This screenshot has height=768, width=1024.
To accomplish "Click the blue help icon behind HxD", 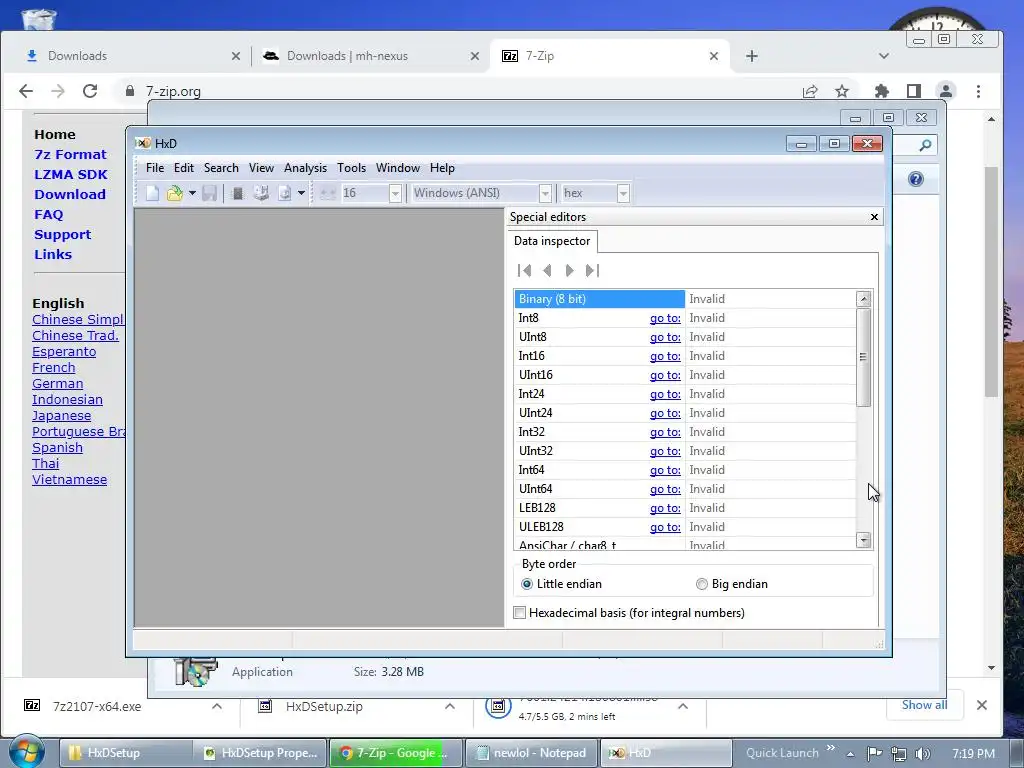I will (916, 179).
